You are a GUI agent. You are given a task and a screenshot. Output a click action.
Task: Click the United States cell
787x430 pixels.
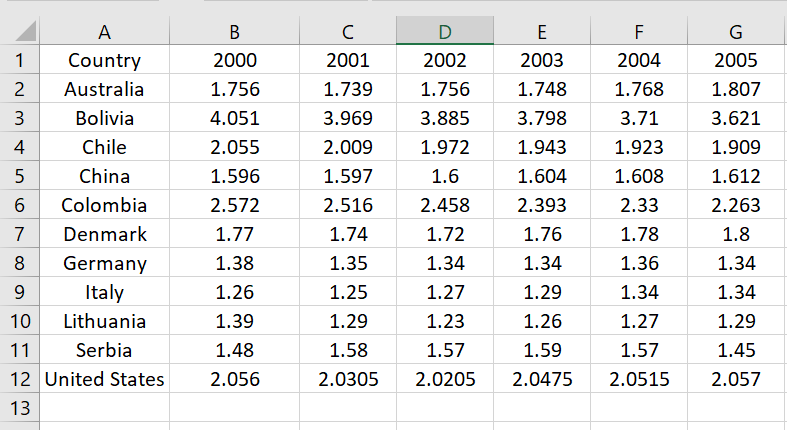(x=104, y=380)
